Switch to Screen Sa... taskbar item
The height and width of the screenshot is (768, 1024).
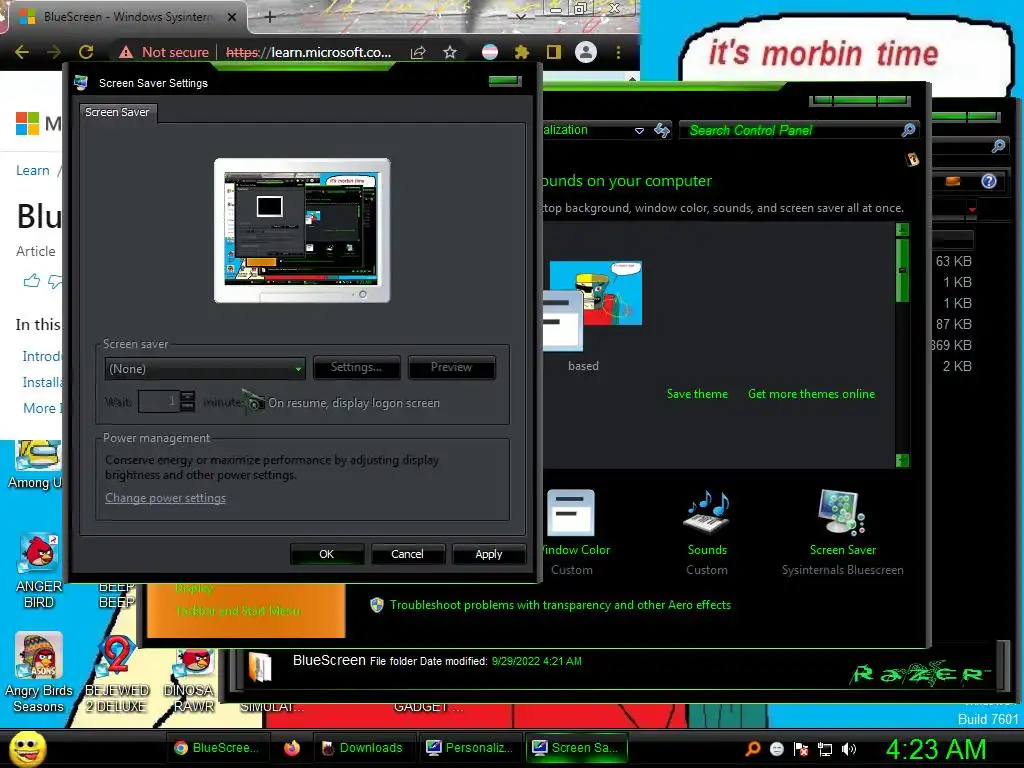(x=576, y=748)
